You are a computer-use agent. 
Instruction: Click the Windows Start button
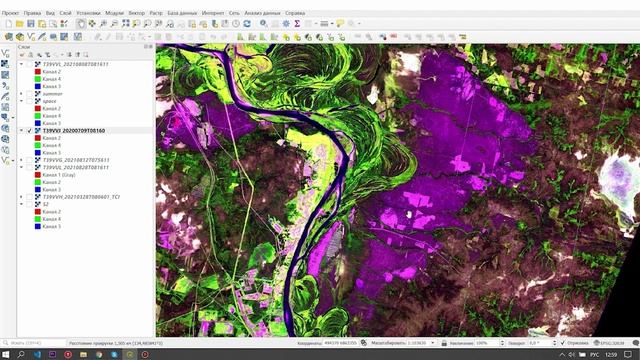pyautogui.click(x=6, y=355)
